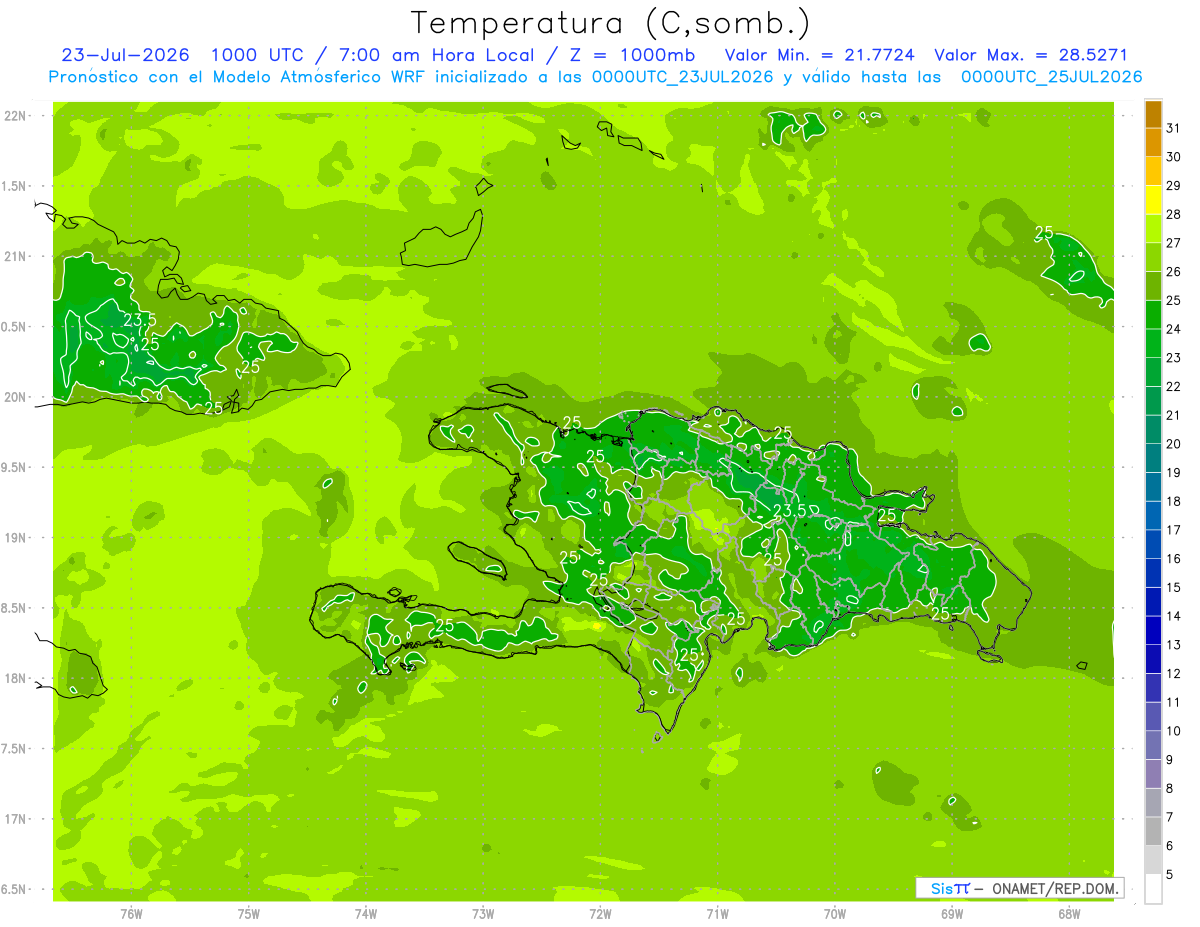Click the colorbar swatch between 29 and 30

click(x=1153, y=171)
